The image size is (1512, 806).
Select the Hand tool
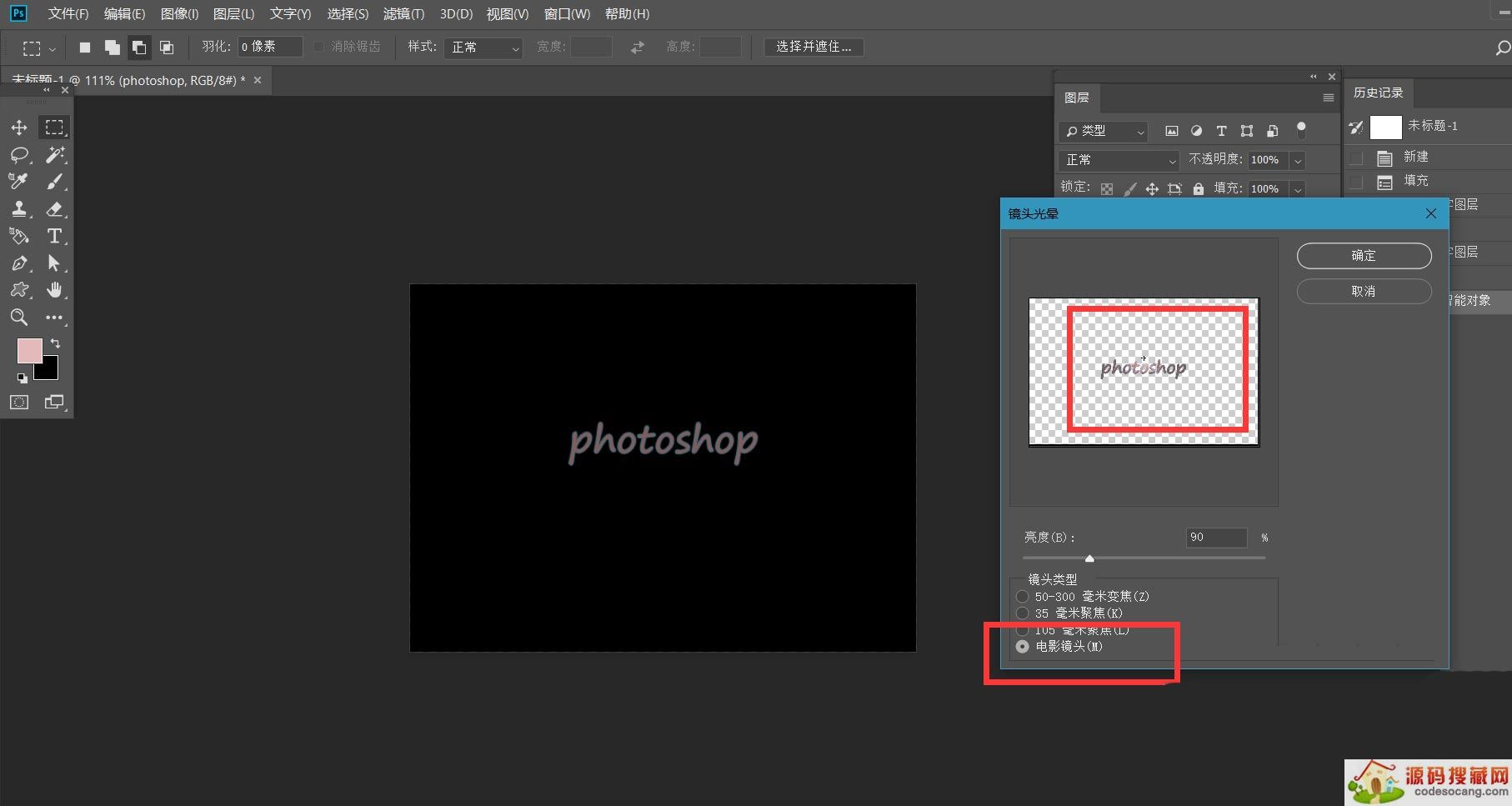click(x=54, y=290)
